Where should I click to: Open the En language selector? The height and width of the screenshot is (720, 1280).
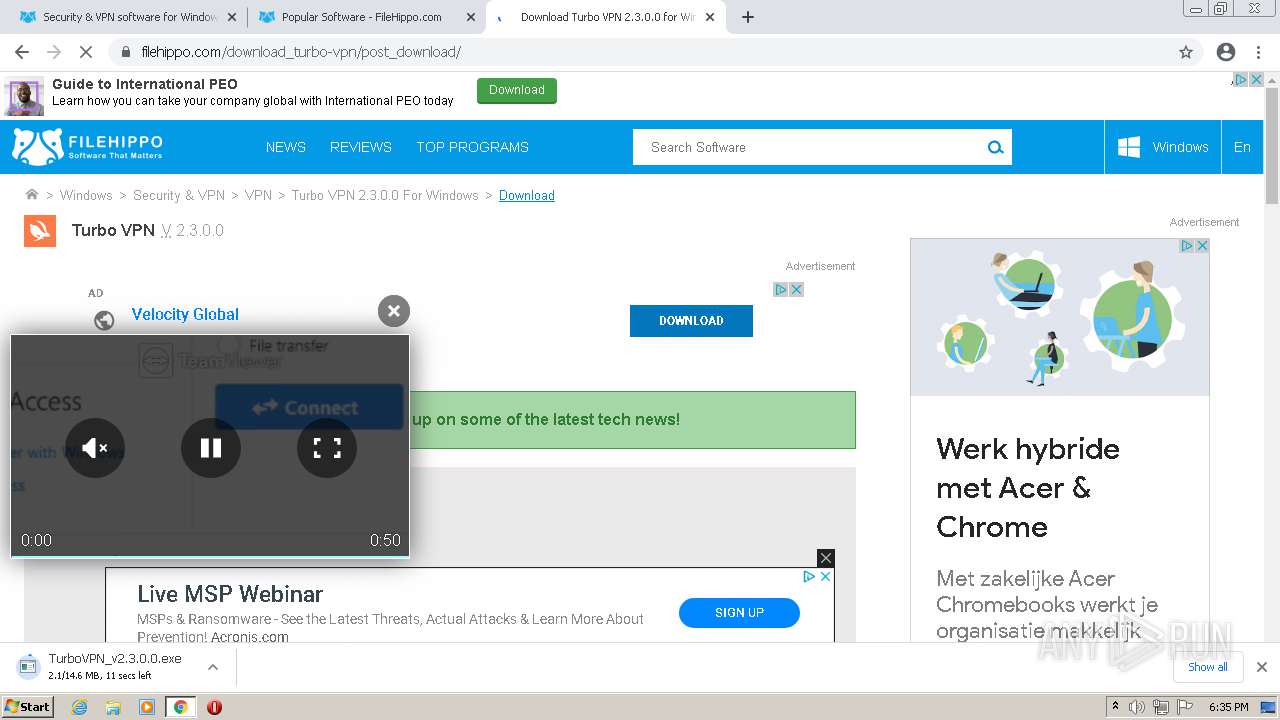tap(1242, 147)
